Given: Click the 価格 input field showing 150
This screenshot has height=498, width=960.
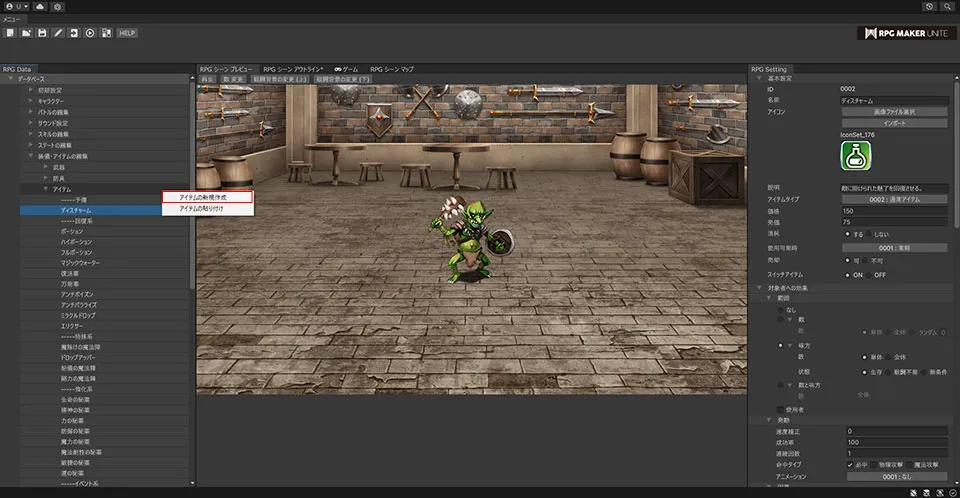Looking at the screenshot, I should click(894, 211).
